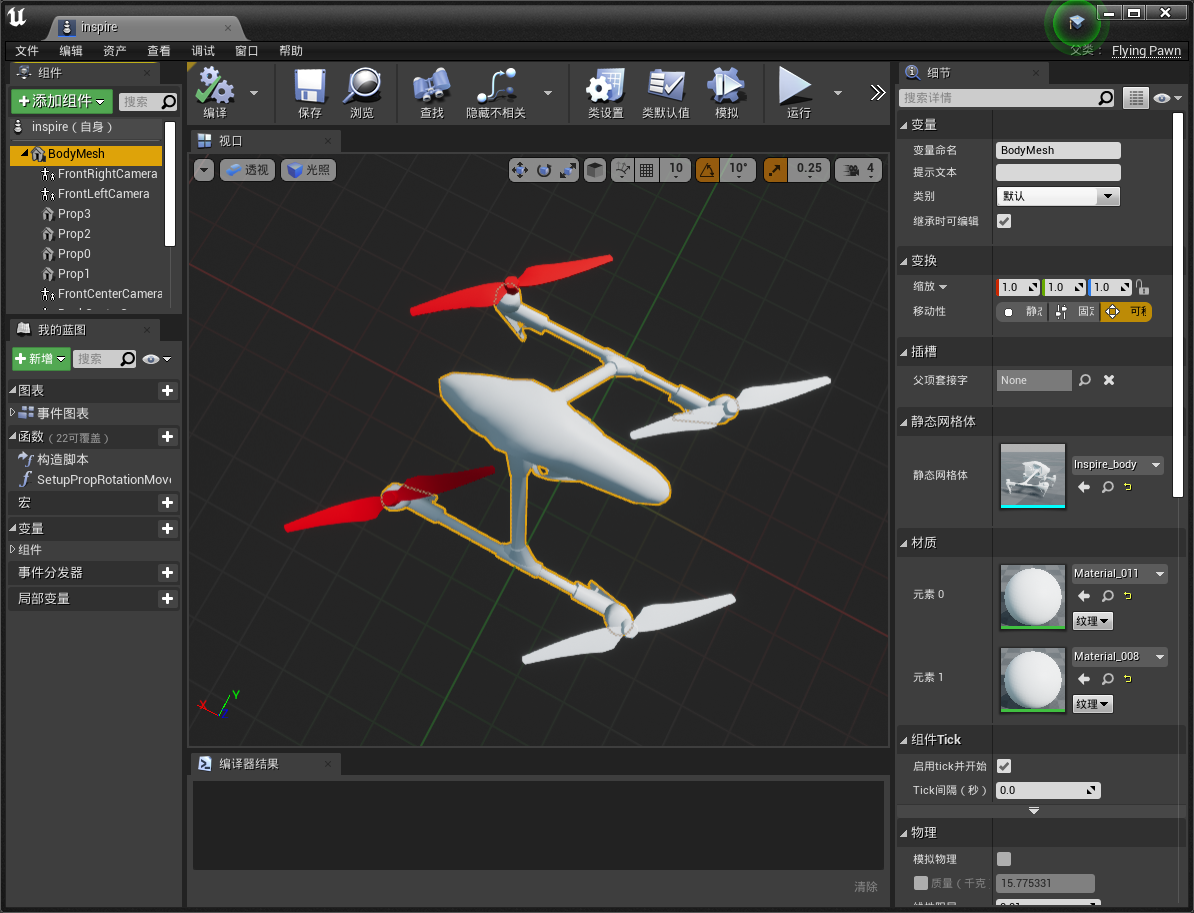Click the 查找 (Find) binoculars icon
The width and height of the screenshot is (1194, 913).
point(431,88)
